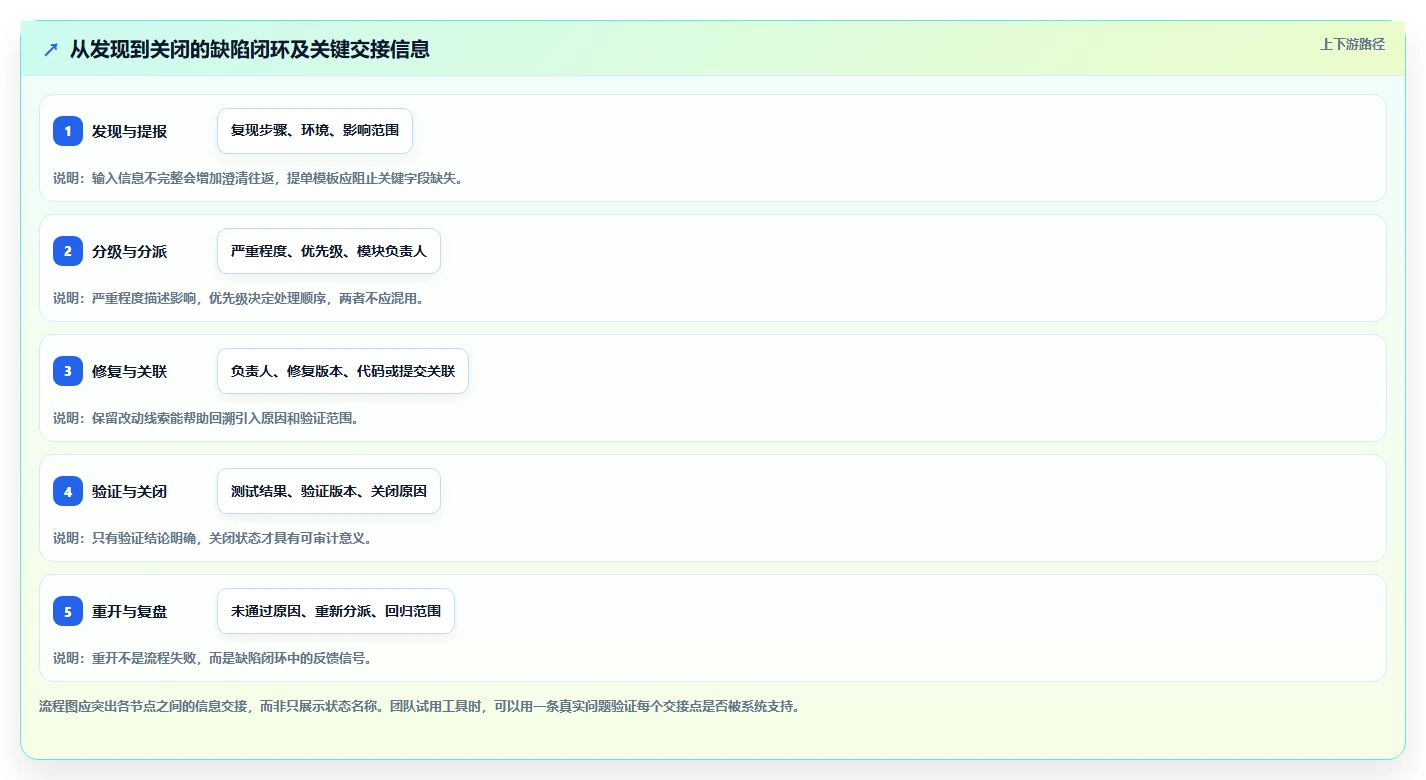Select the 修复与关联 step title
This screenshot has height=780, width=1426.
tap(129, 371)
